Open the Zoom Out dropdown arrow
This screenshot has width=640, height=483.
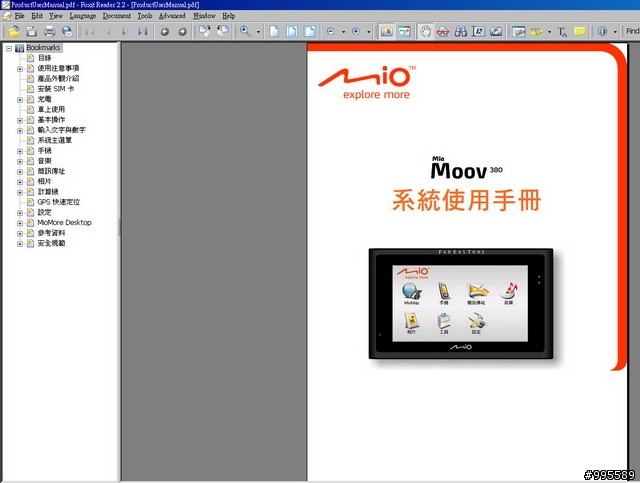pyautogui.click(x=343, y=32)
